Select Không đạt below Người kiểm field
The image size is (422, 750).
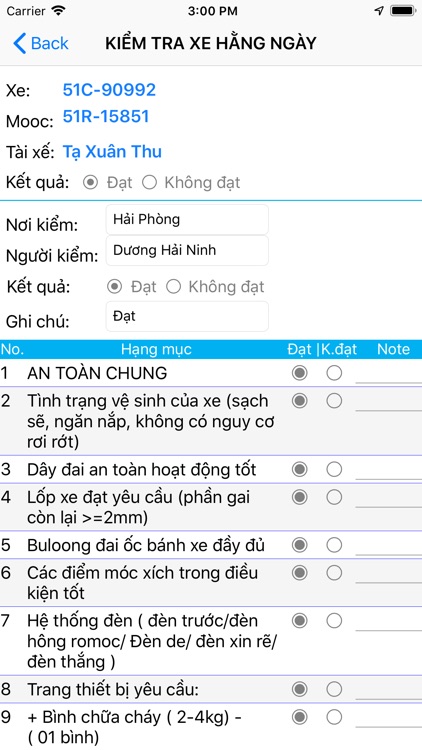pyautogui.click(x=173, y=287)
